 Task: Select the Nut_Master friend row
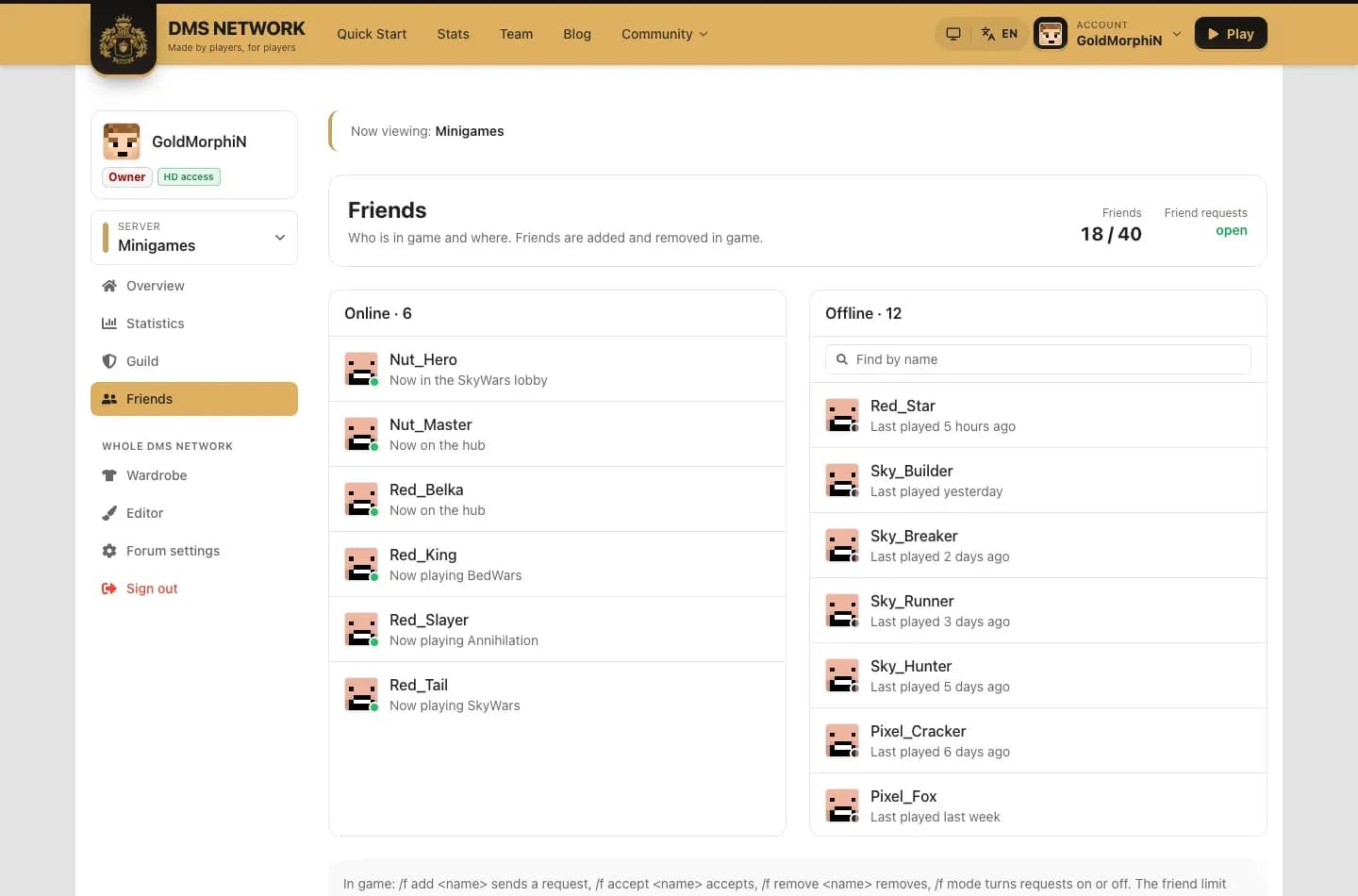pyautogui.click(x=557, y=435)
